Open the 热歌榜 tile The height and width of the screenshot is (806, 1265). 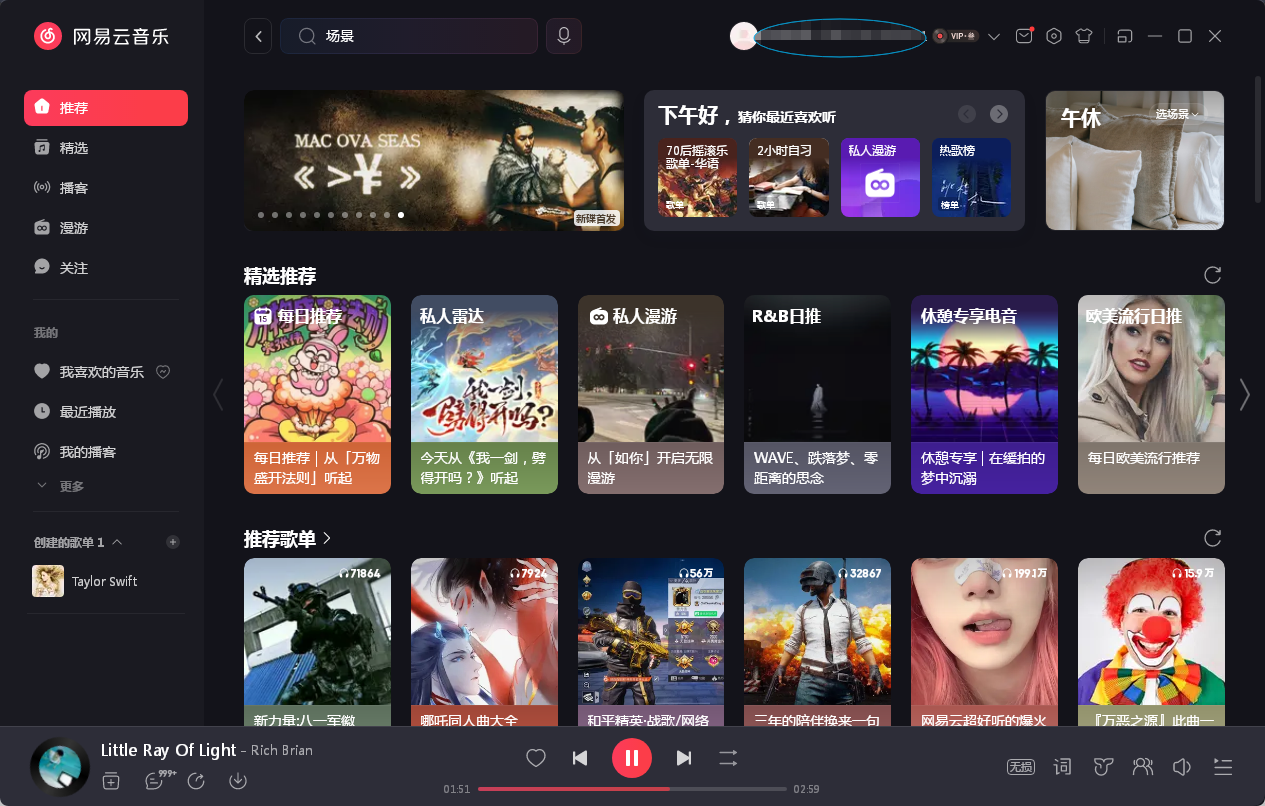click(x=971, y=178)
